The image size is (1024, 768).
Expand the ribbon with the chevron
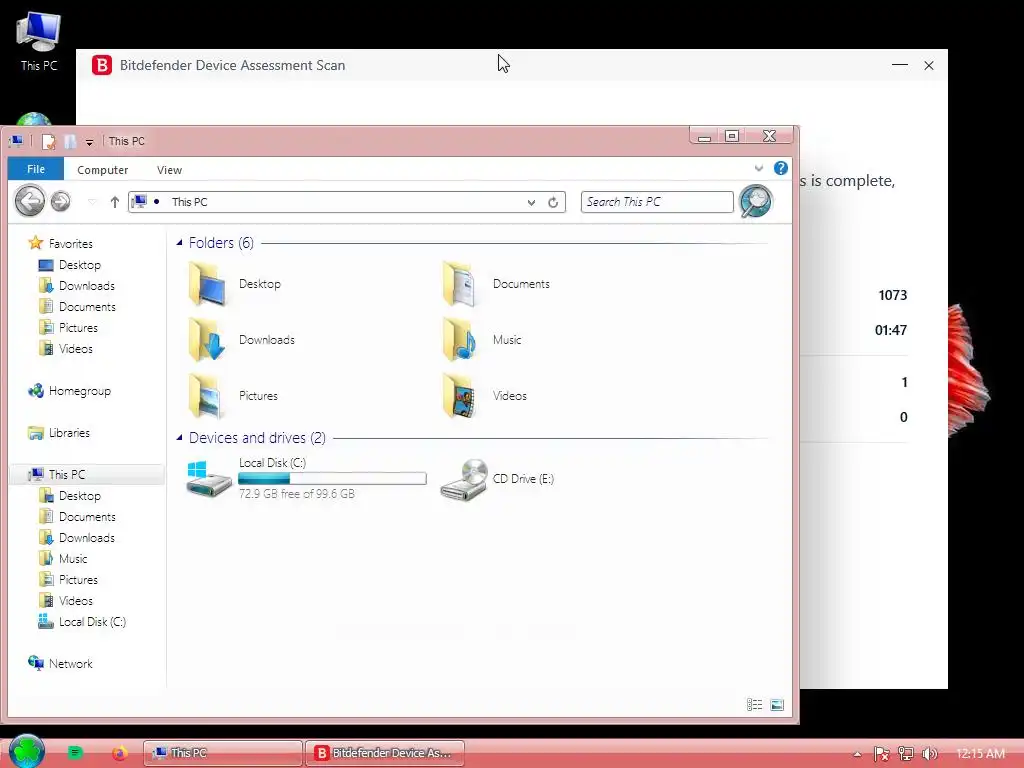coord(759,168)
